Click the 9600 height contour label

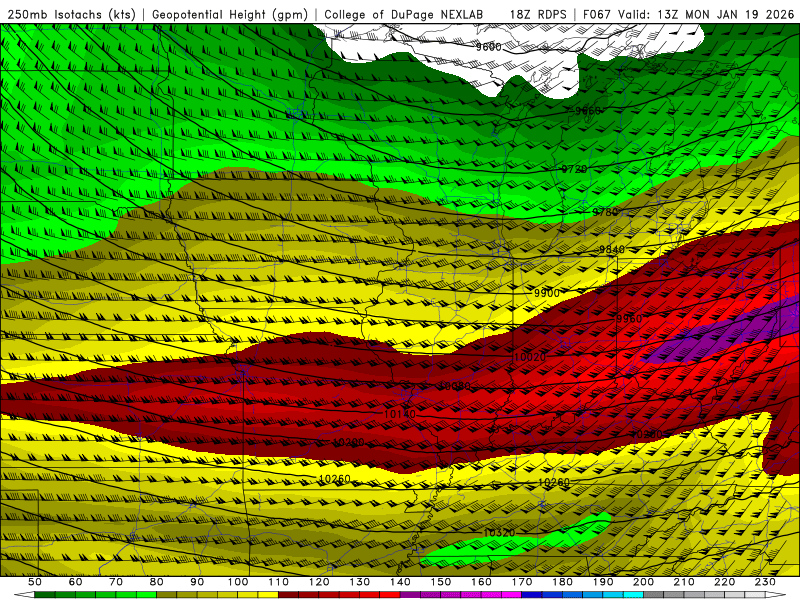coord(488,47)
